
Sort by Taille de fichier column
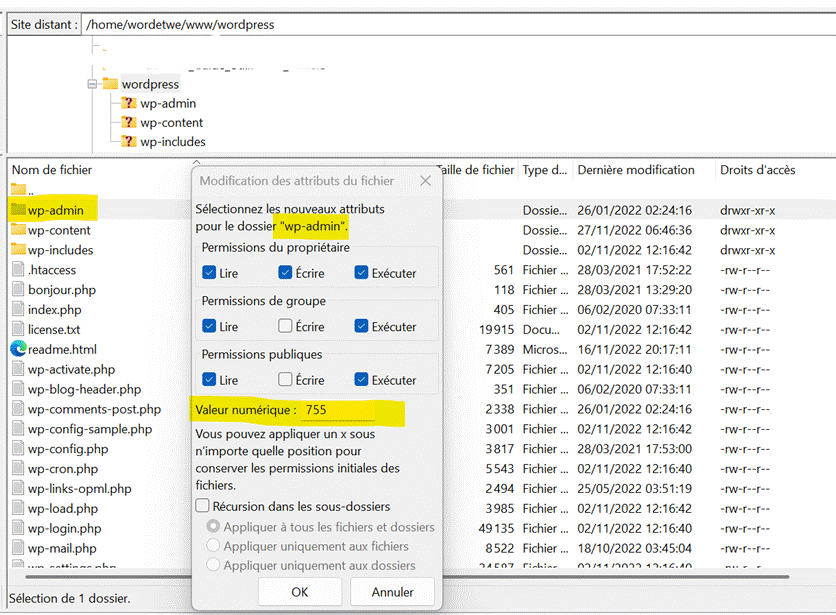pyautogui.click(x=478, y=170)
